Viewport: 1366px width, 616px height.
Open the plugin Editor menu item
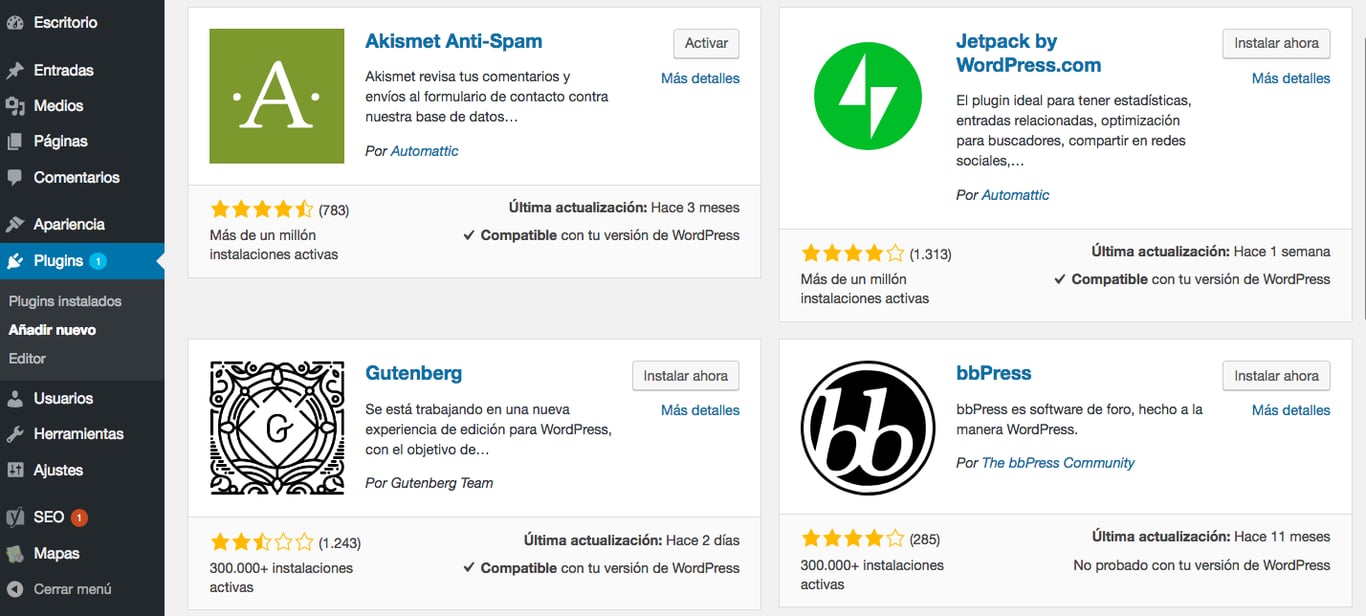point(27,358)
